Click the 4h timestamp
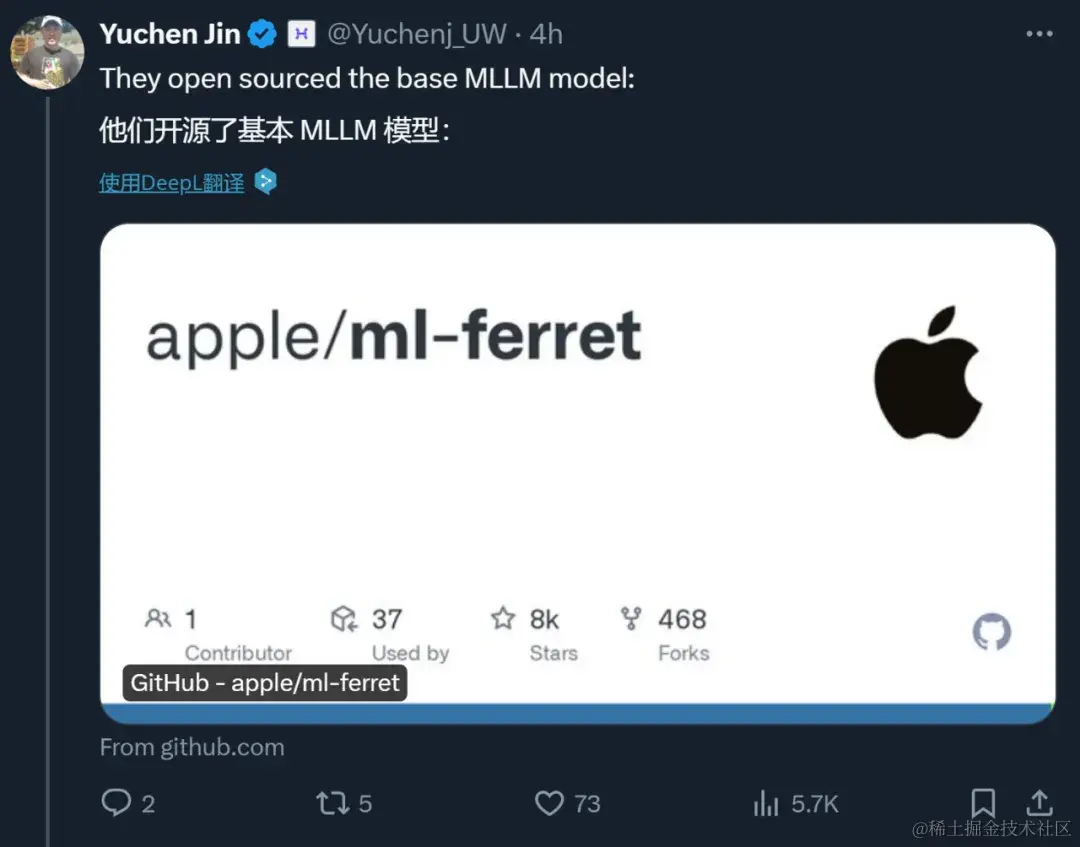 point(546,33)
